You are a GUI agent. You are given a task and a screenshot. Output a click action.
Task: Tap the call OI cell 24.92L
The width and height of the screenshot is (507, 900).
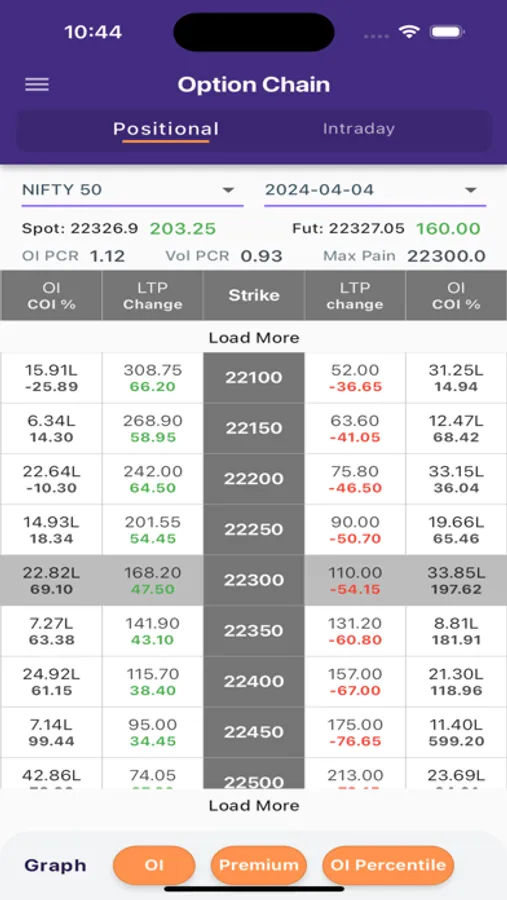51,681
